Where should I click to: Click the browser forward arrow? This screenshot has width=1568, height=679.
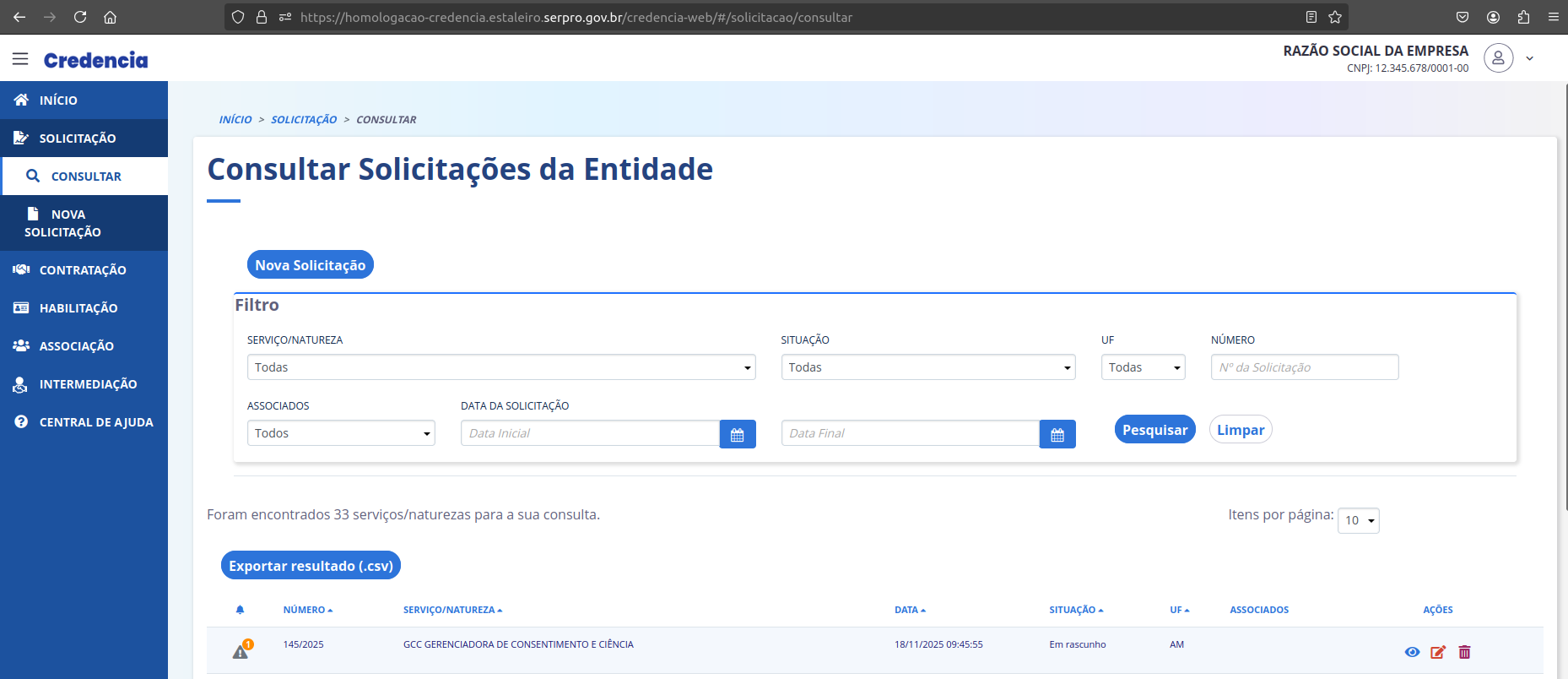[x=50, y=17]
